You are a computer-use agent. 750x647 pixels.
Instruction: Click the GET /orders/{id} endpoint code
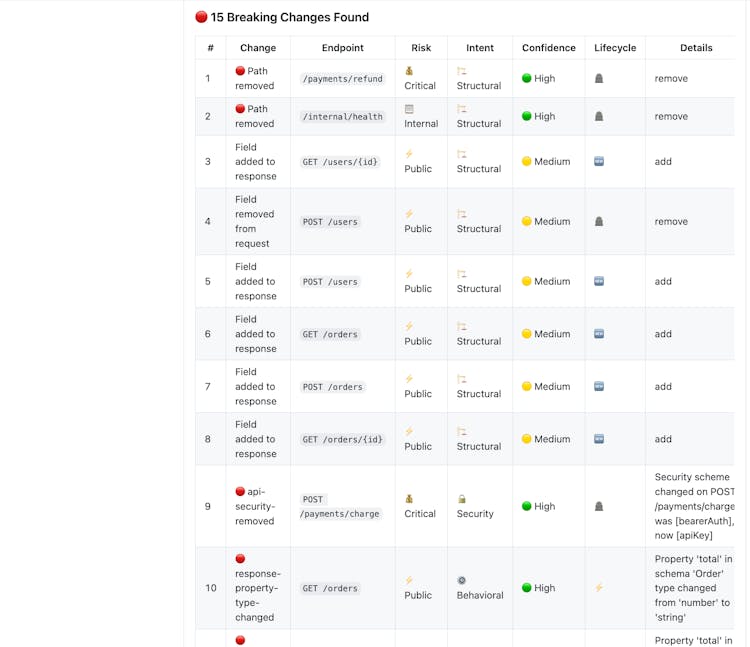343,439
